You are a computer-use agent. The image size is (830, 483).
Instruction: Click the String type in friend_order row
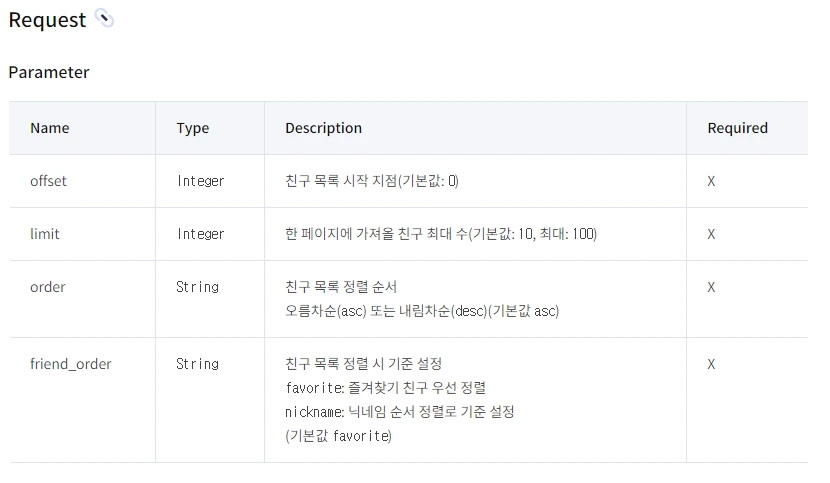tap(197, 364)
